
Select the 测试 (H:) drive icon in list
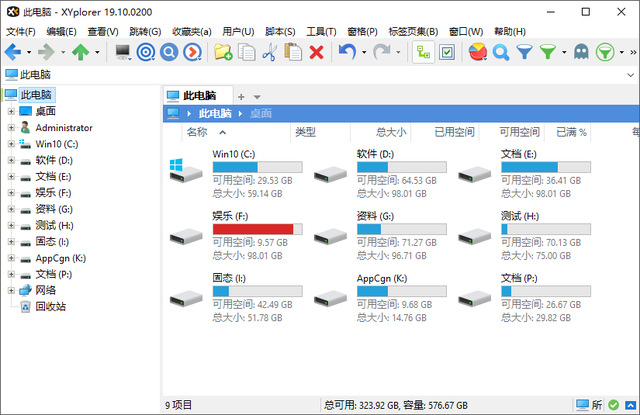474,236
